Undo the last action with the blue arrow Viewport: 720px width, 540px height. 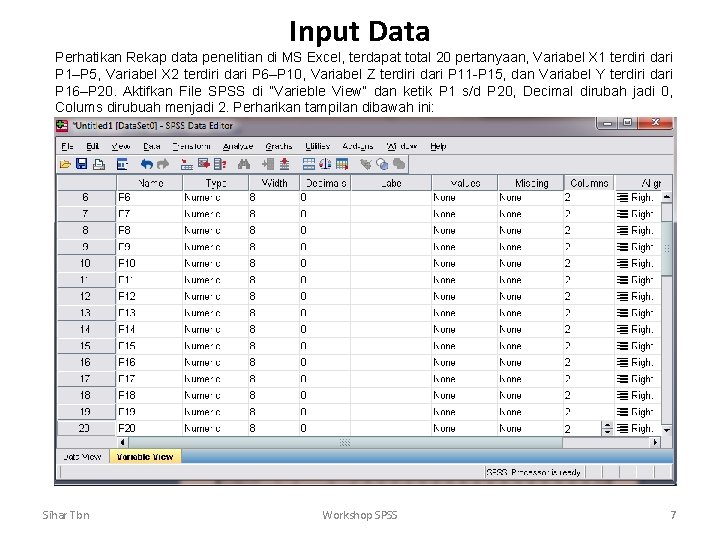pyautogui.click(x=146, y=164)
